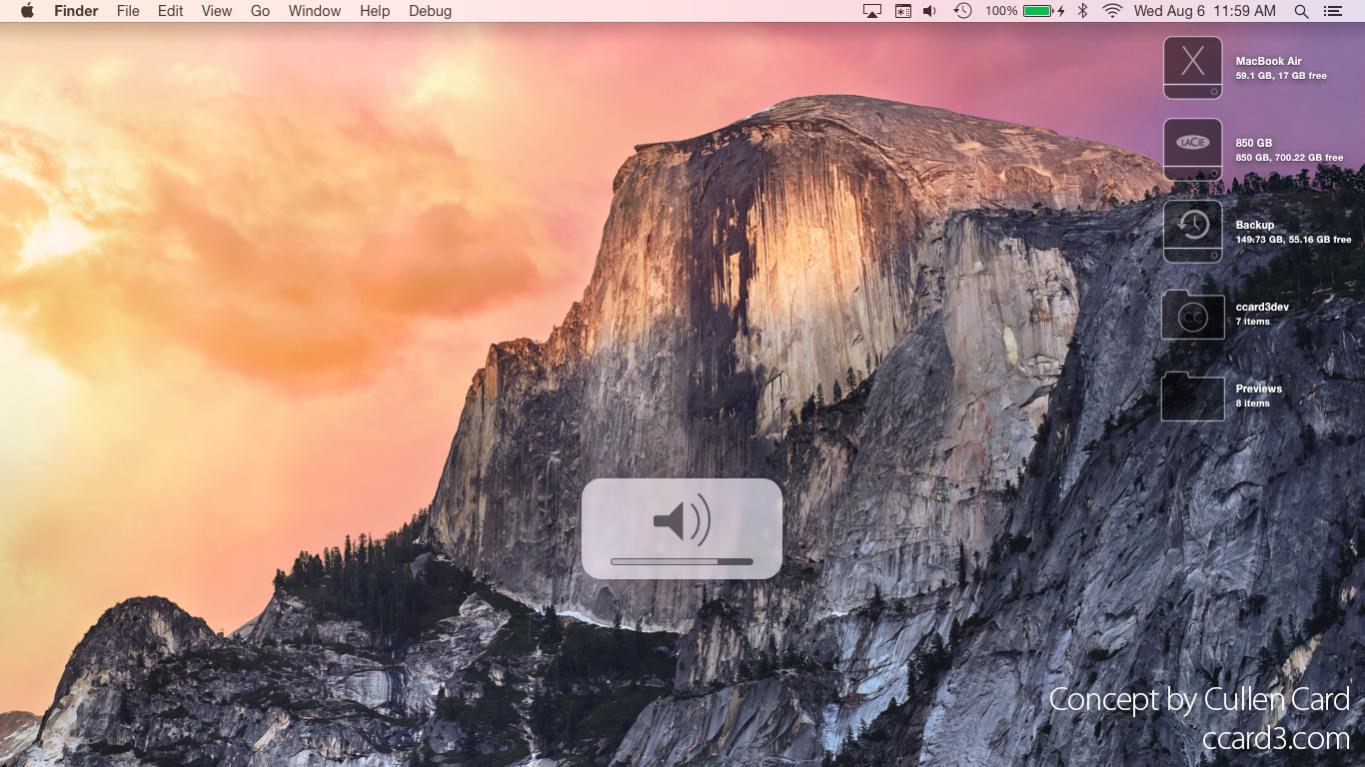The image size is (1365, 767).
Task: Open the volume control in menu bar
Action: point(930,11)
